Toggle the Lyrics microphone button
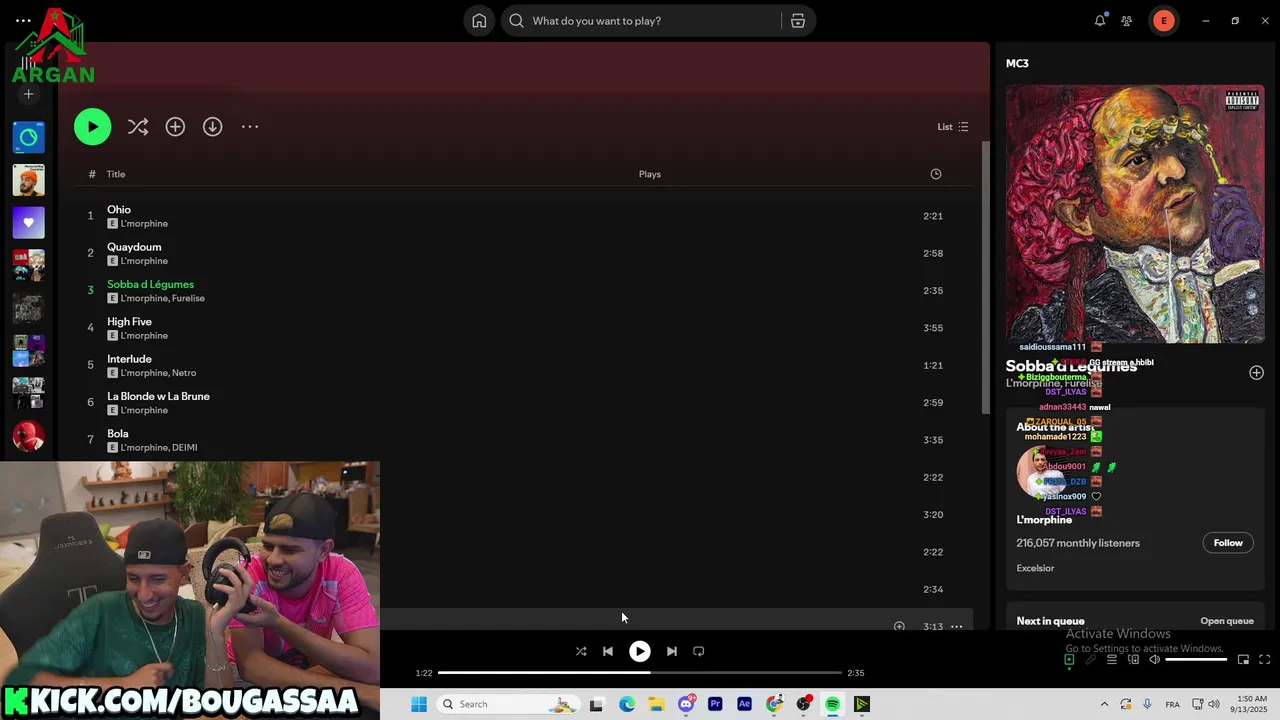1280x720 pixels. coord(1090,659)
